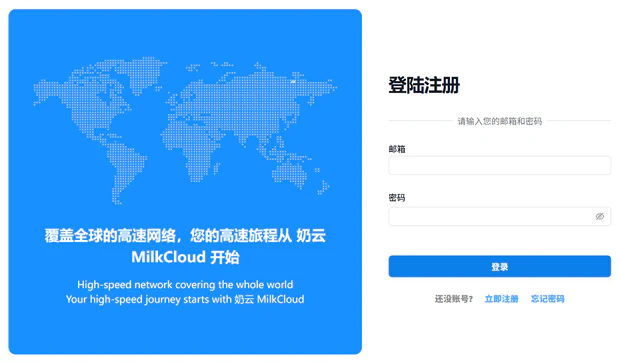The height and width of the screenshot is (362, 620).
Task: Click the 登陆注册 page heading
Action: (424, 85)
